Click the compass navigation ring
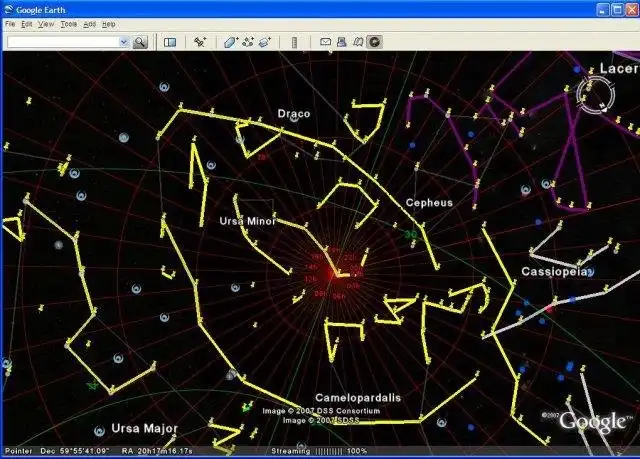Screen dimensions: 640x459 click(595, 96)
